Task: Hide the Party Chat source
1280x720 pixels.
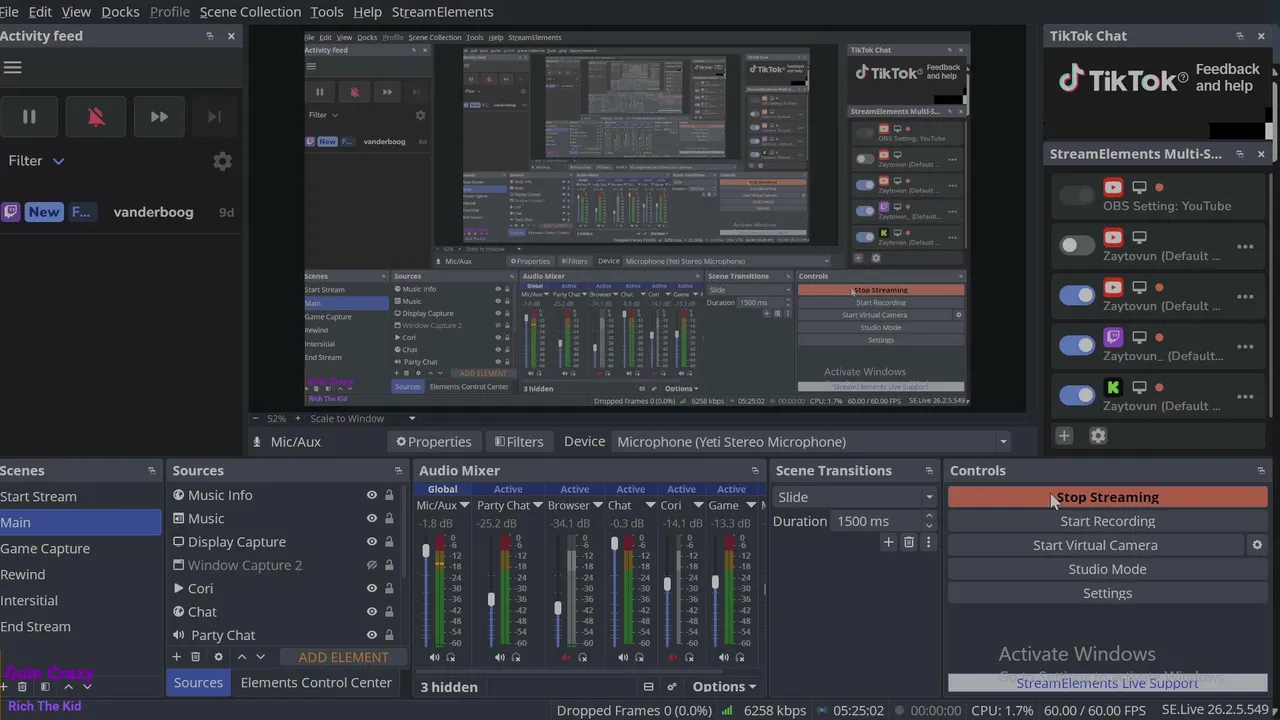Action: pos(372,635)
